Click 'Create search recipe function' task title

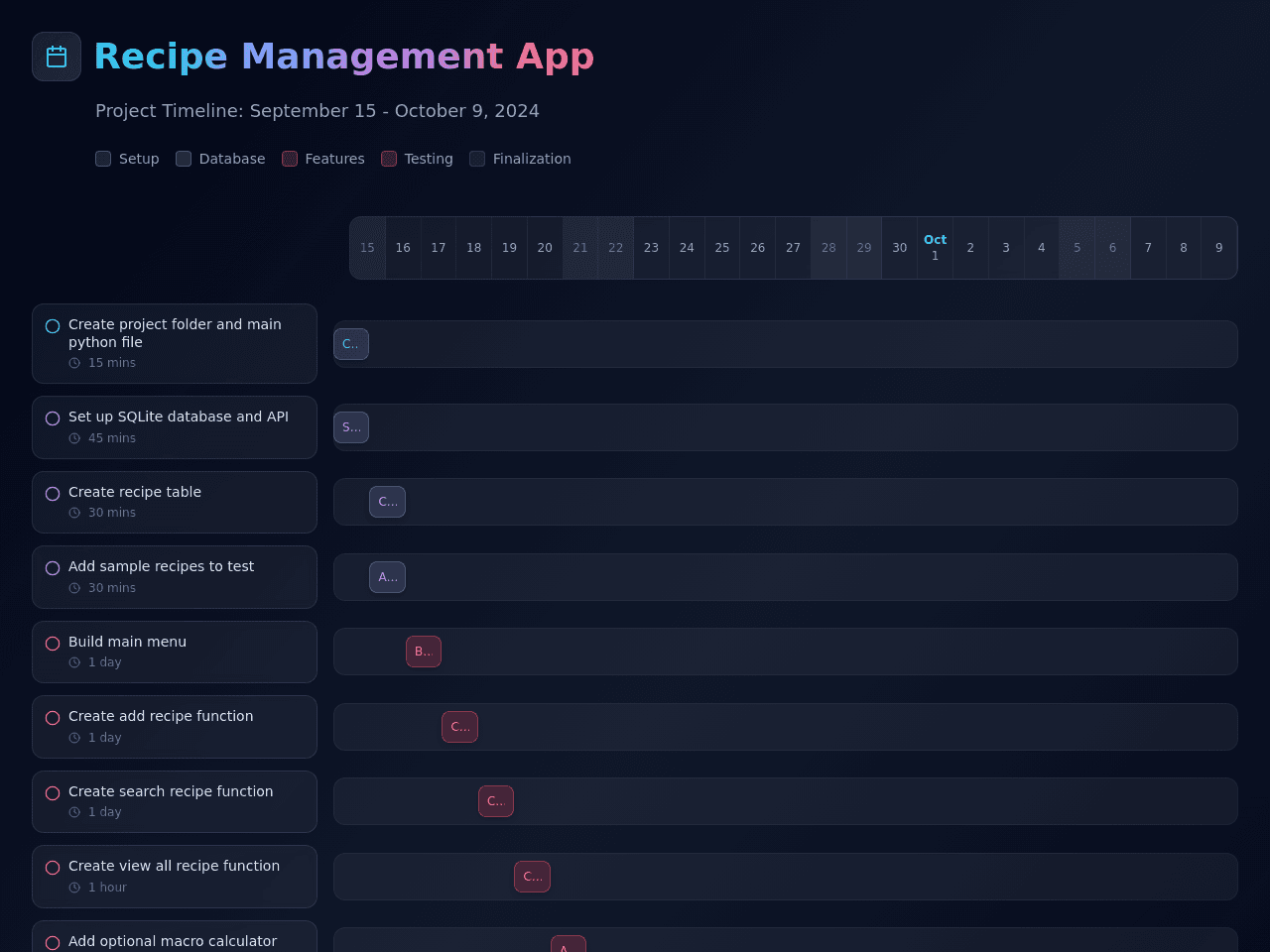[x=171, y=791]
